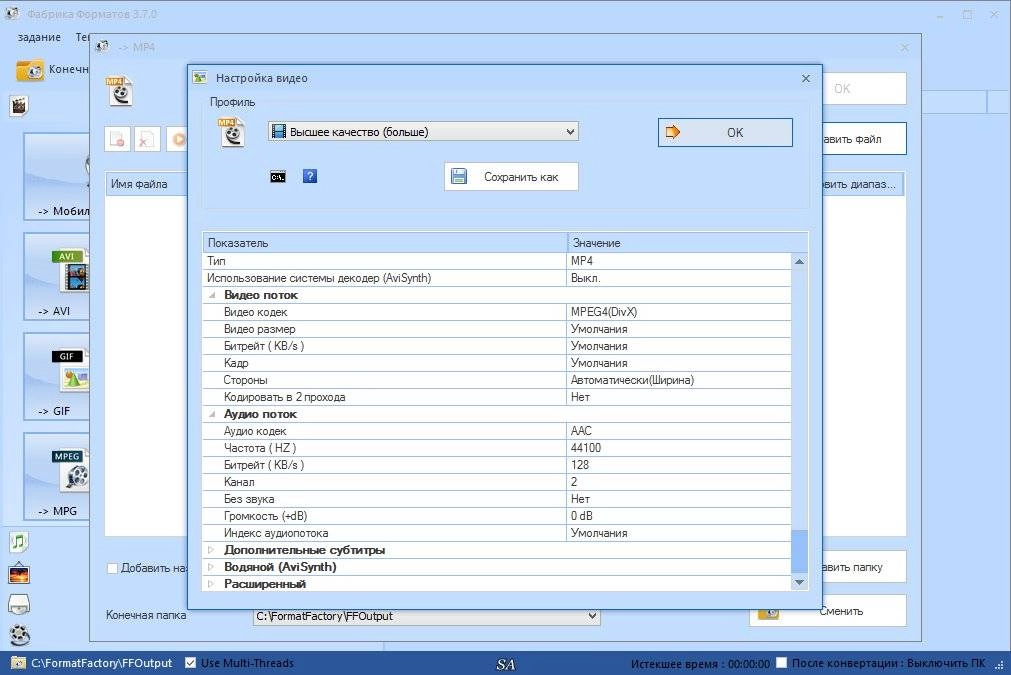
Task: Click the Значение column header
Action: [x=687, y=243]
